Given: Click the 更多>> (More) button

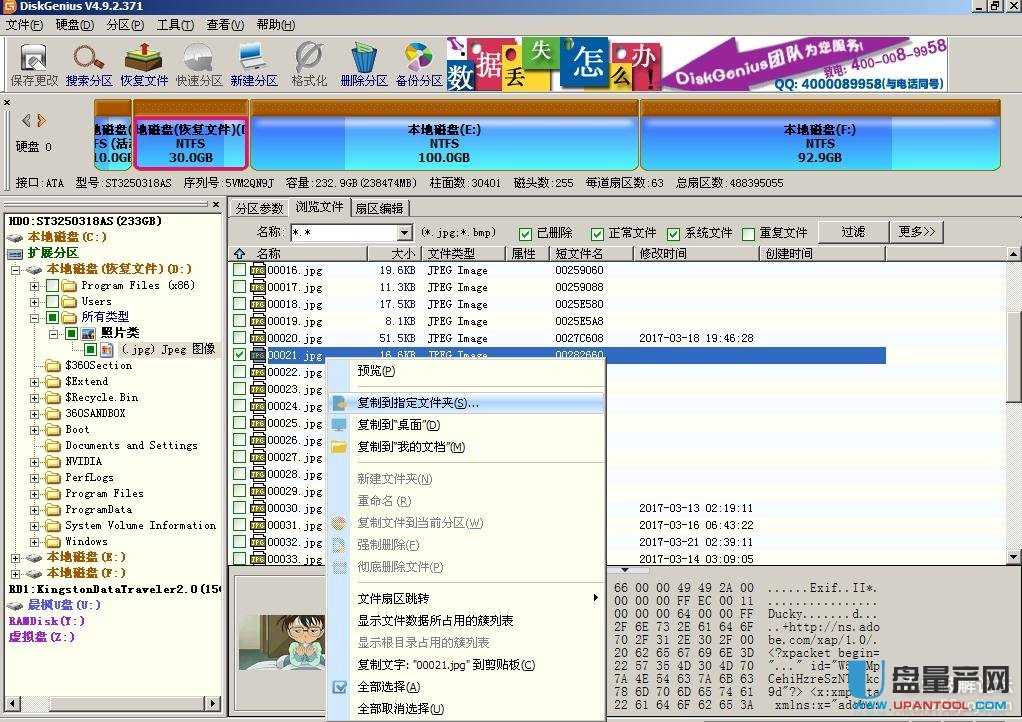Looking at the screenshot, I should pos(917,232).
